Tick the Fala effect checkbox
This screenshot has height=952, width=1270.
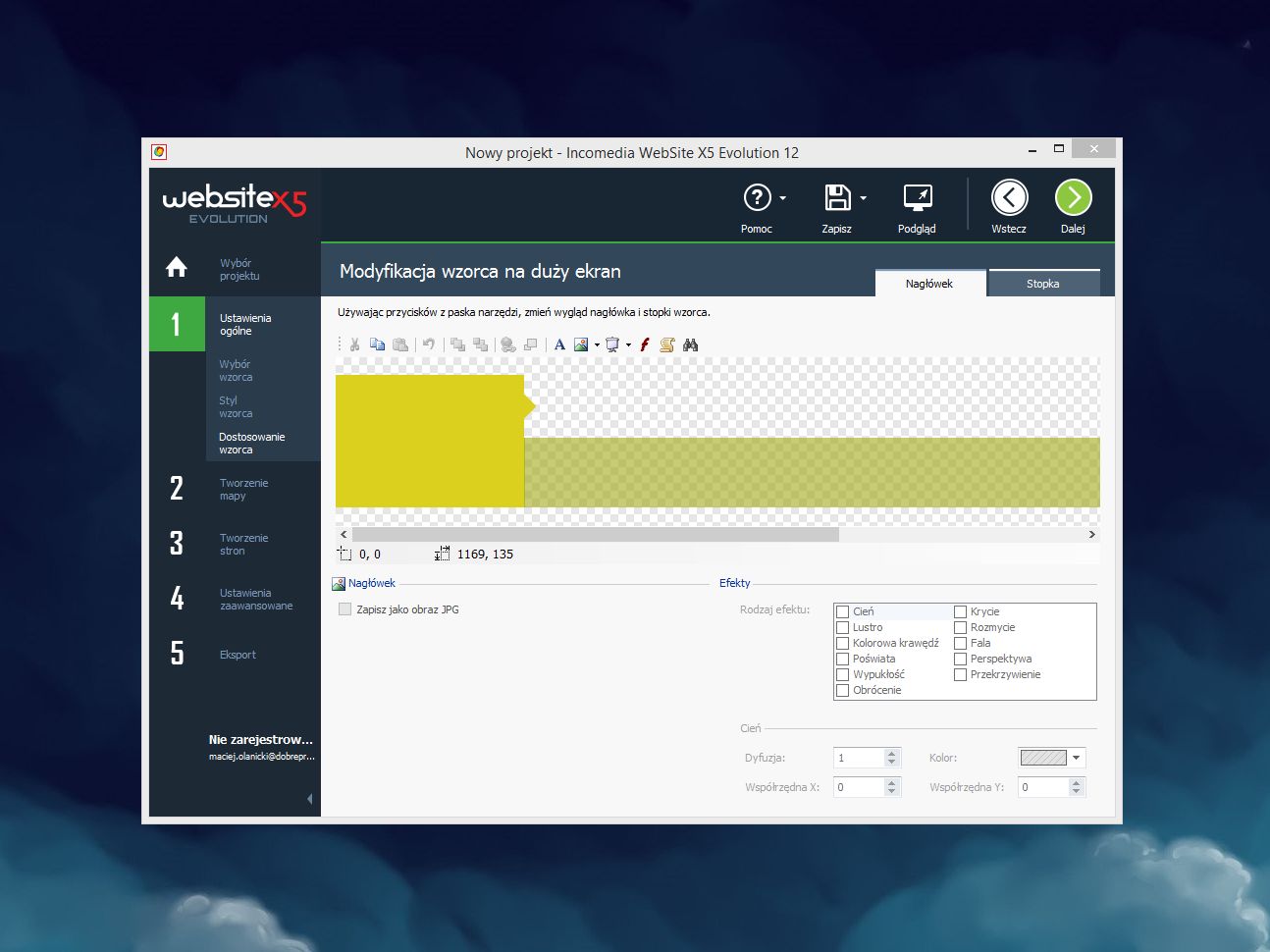click(960, 643)
